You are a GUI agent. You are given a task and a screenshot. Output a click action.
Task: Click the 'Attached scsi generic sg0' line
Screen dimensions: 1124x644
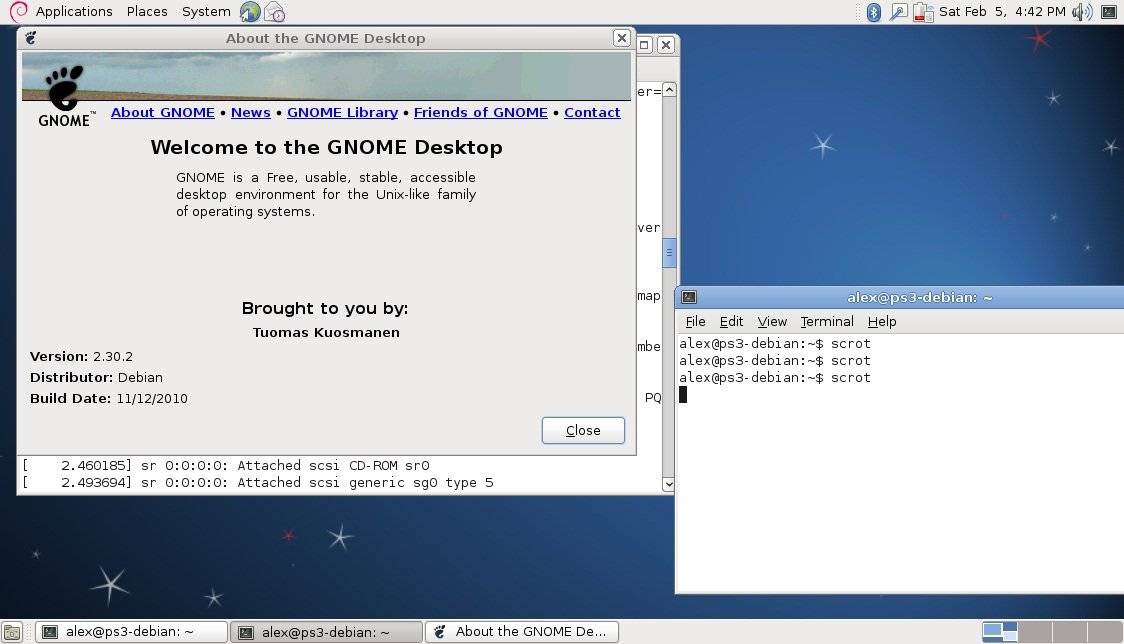[x=257, y=483]
